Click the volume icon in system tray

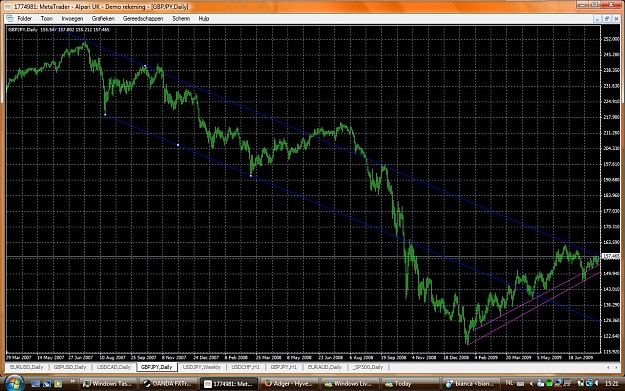click(597, 383)
